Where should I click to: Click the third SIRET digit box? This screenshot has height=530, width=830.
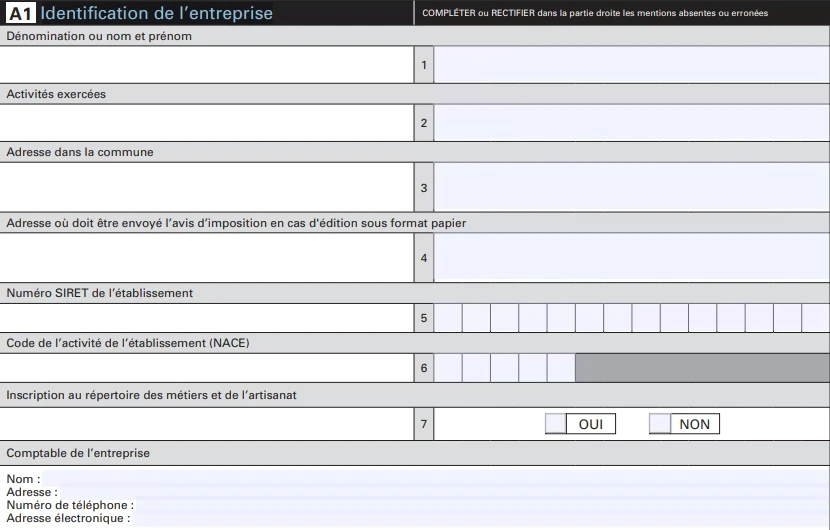pos(504,318)
